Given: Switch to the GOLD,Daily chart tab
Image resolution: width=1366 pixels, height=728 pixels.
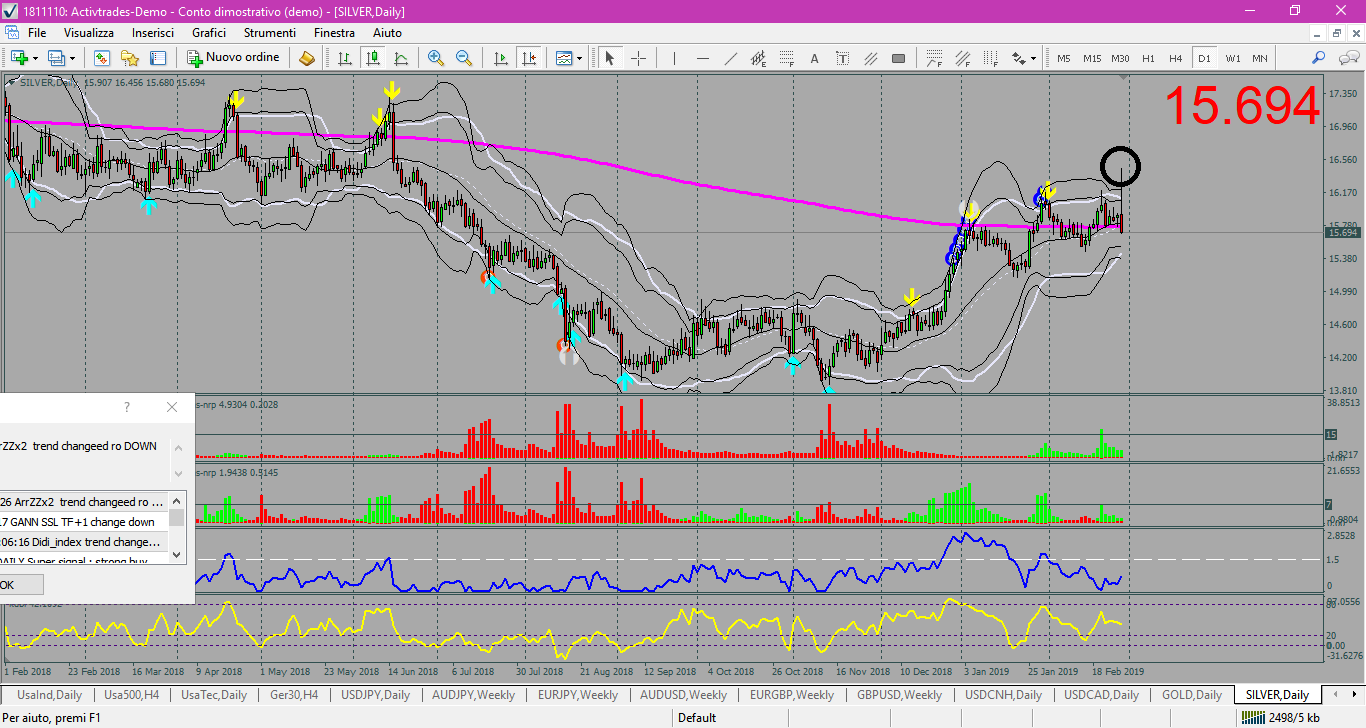Looking at the screenshot, I should 1191,695.
